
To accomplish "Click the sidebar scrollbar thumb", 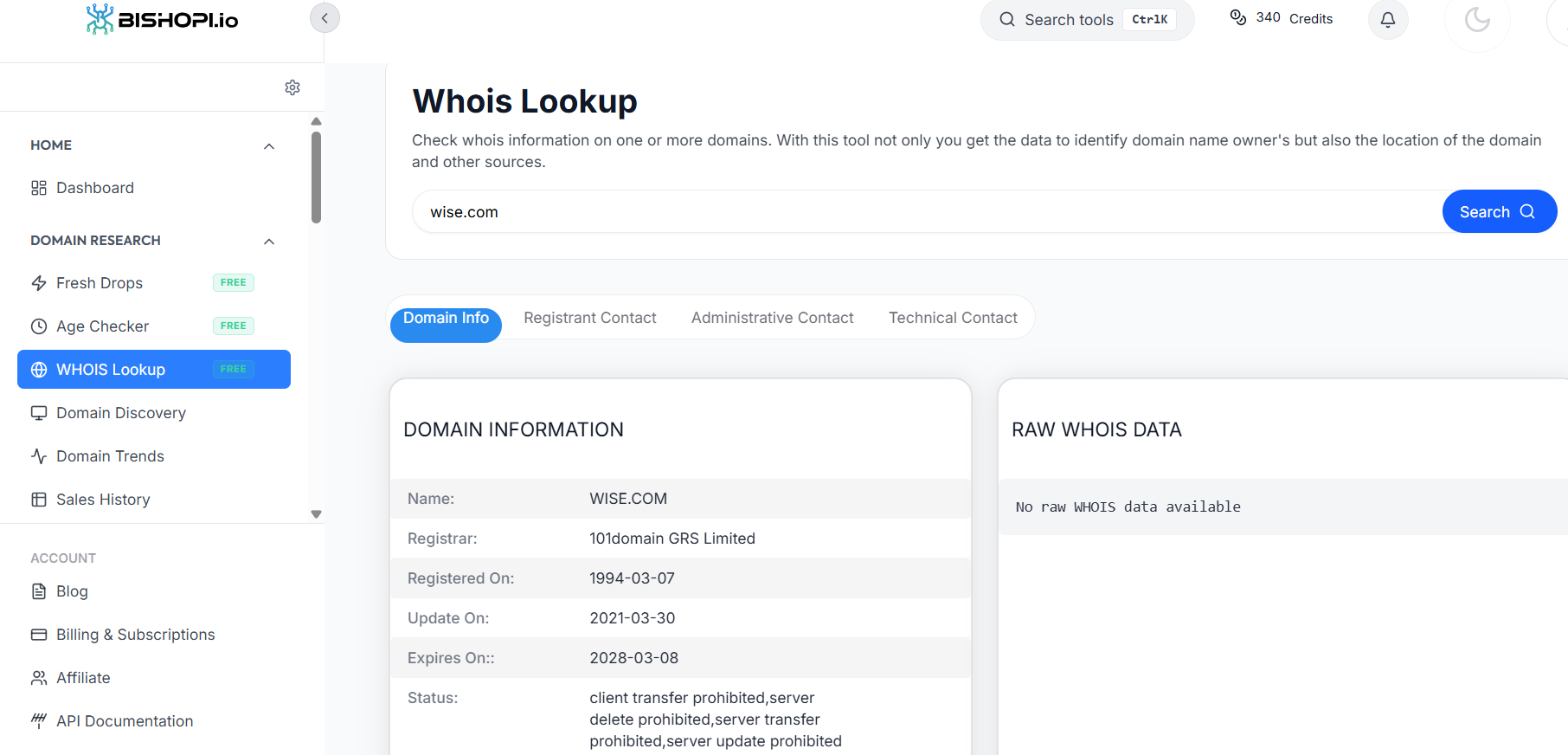I will (x=316, y=177).
